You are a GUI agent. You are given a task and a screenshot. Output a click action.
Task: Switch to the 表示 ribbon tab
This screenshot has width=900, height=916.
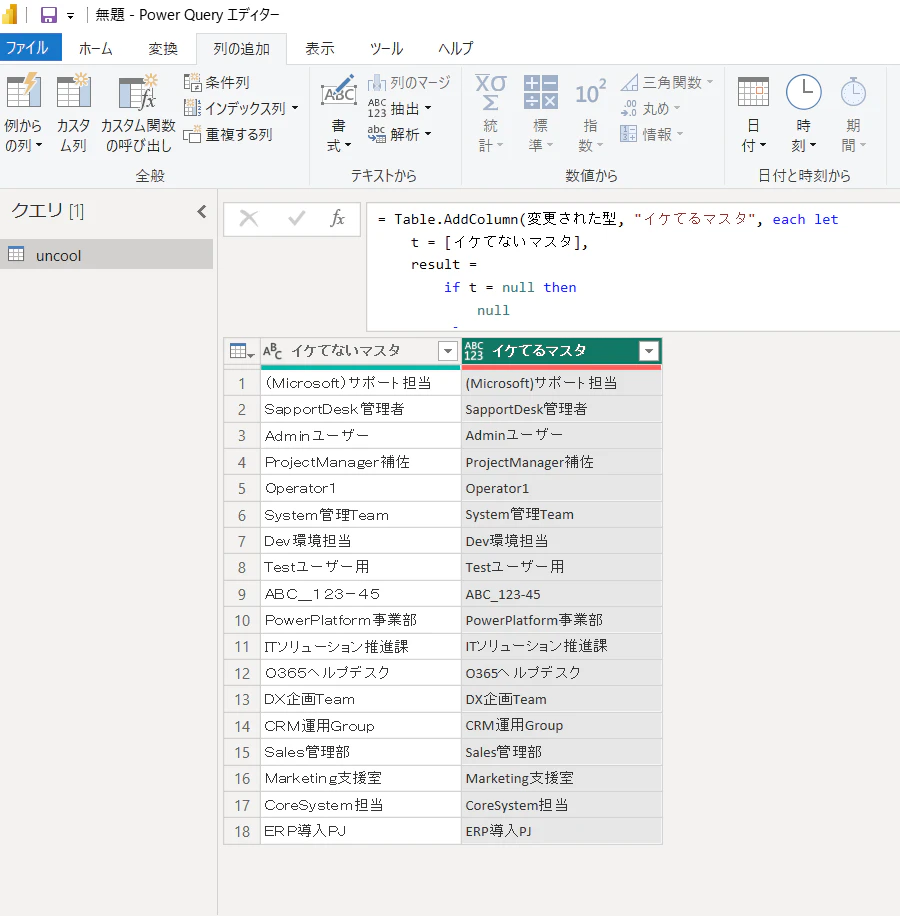(319, 48)
